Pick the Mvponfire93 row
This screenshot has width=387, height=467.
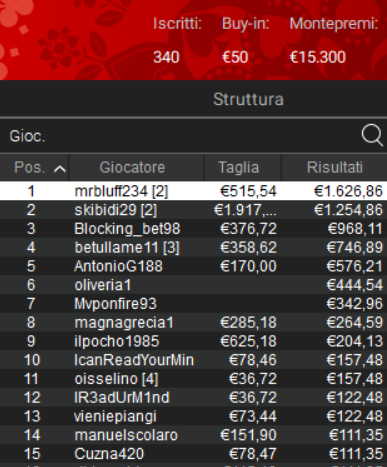193,304
